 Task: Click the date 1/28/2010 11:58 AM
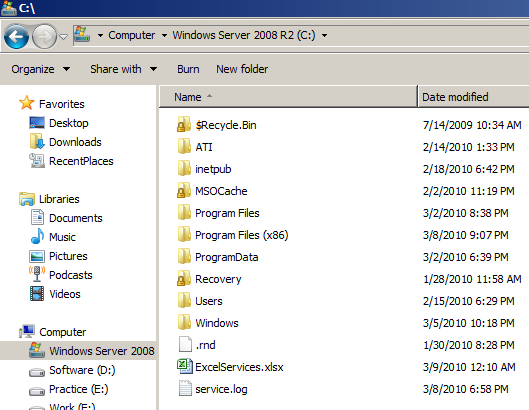472,279
